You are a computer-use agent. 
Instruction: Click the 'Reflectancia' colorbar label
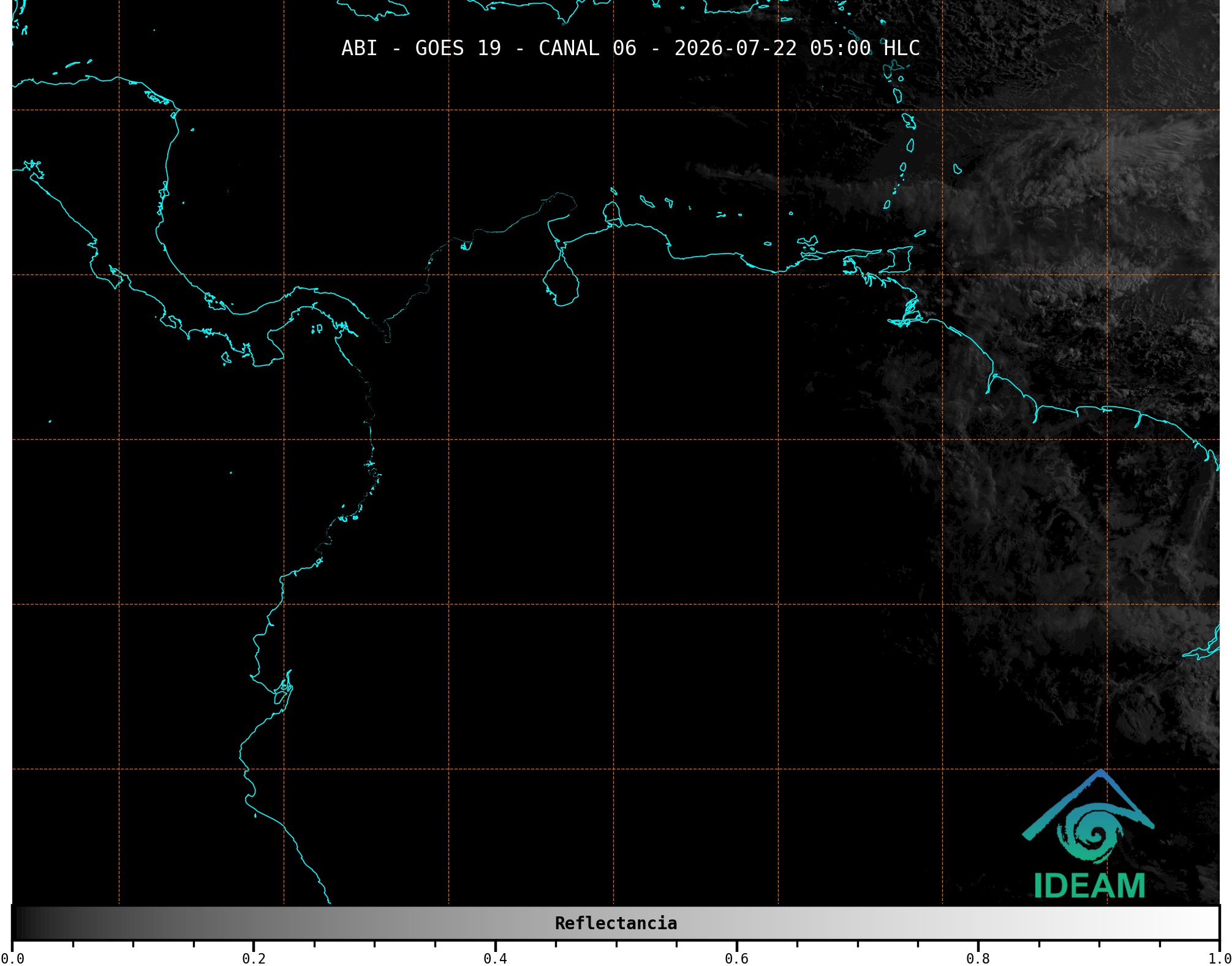click(x=616, y=923)
